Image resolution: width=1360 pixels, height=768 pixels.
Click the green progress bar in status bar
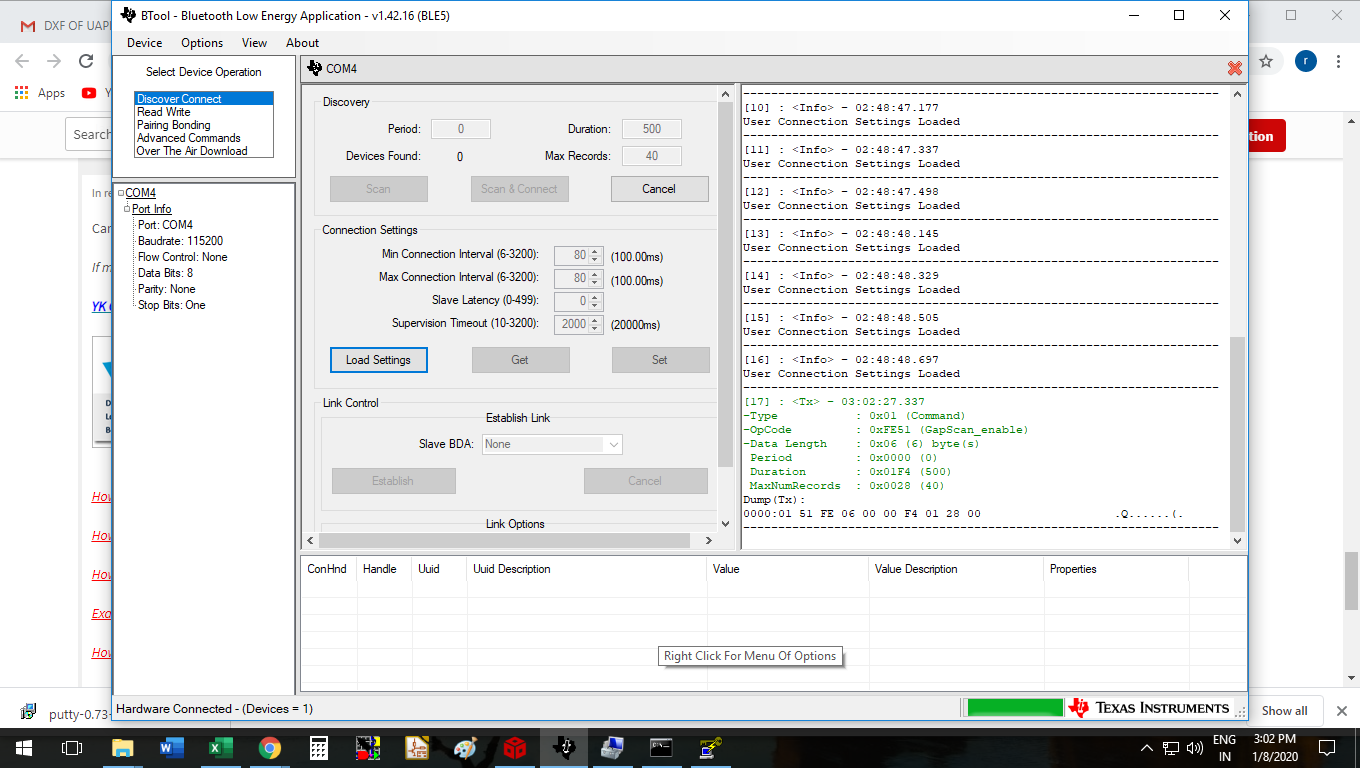point(1014,708)
